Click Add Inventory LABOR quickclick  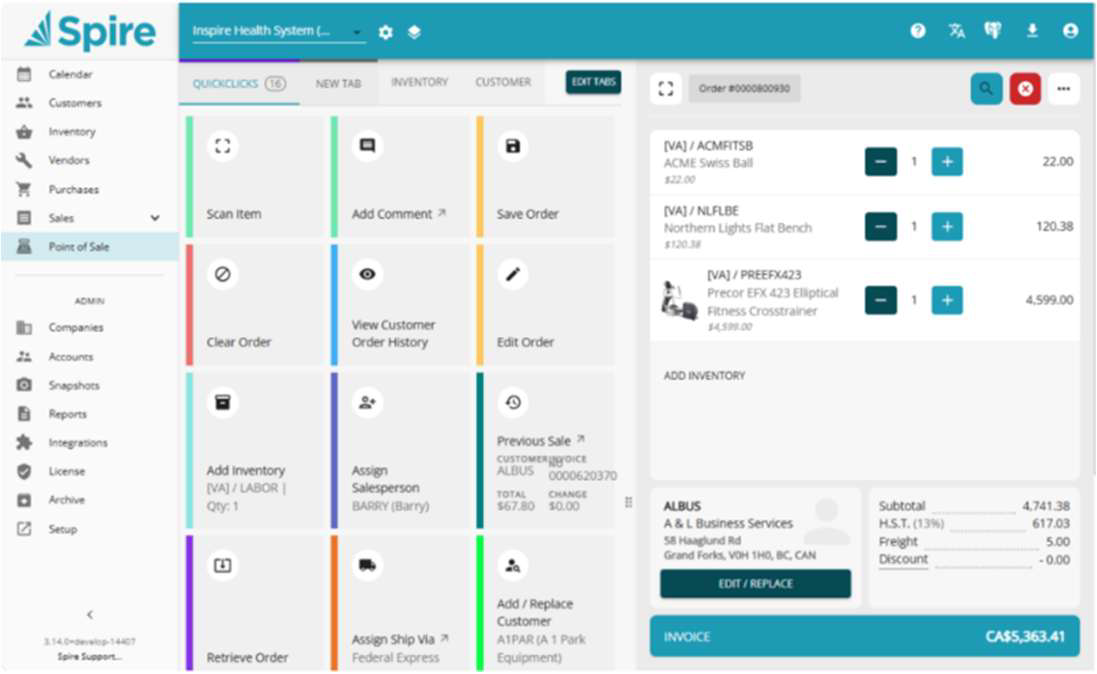point(256,450)
